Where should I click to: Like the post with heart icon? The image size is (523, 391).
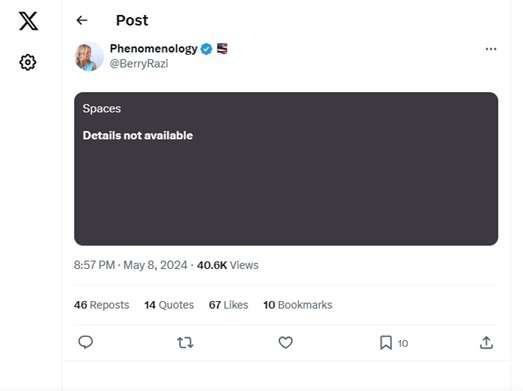tap(286, 343)
